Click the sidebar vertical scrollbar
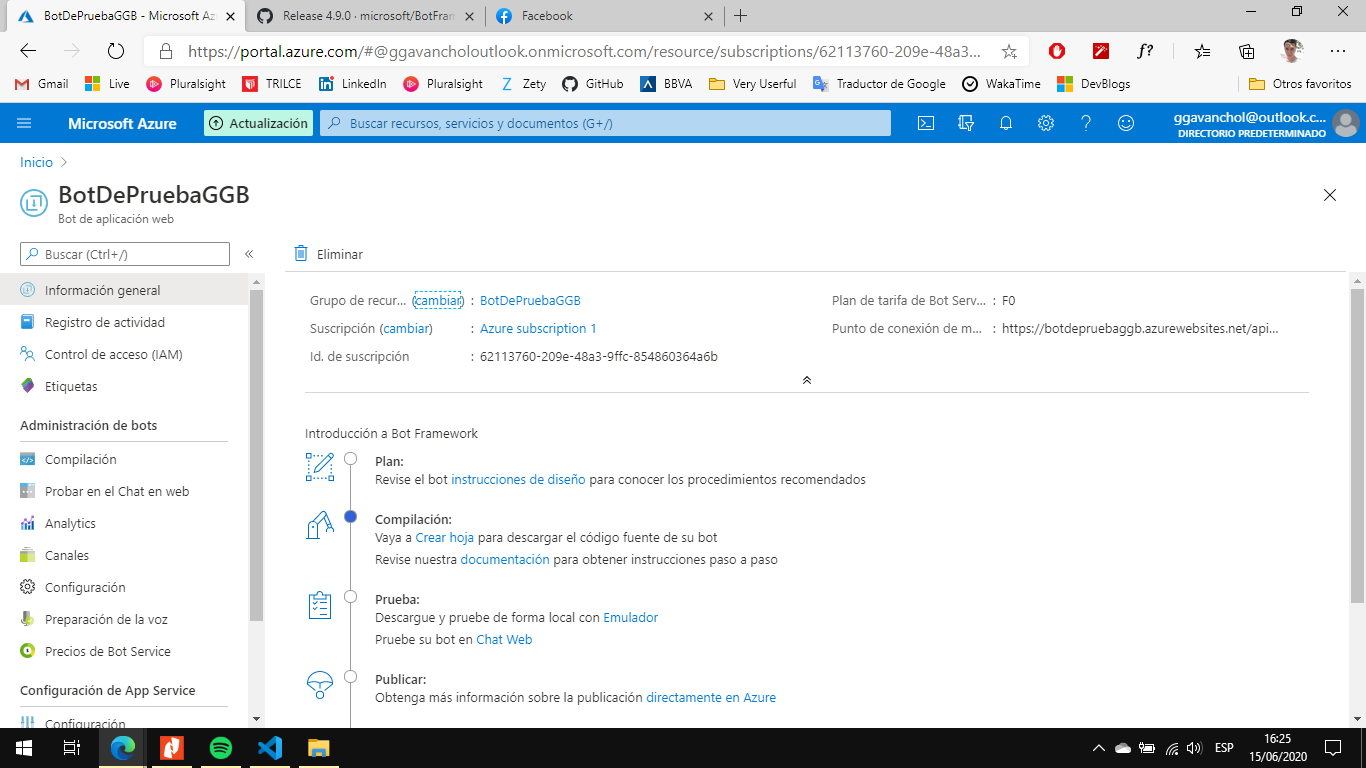Screen dimensions: 1366x768 point(256,455)
